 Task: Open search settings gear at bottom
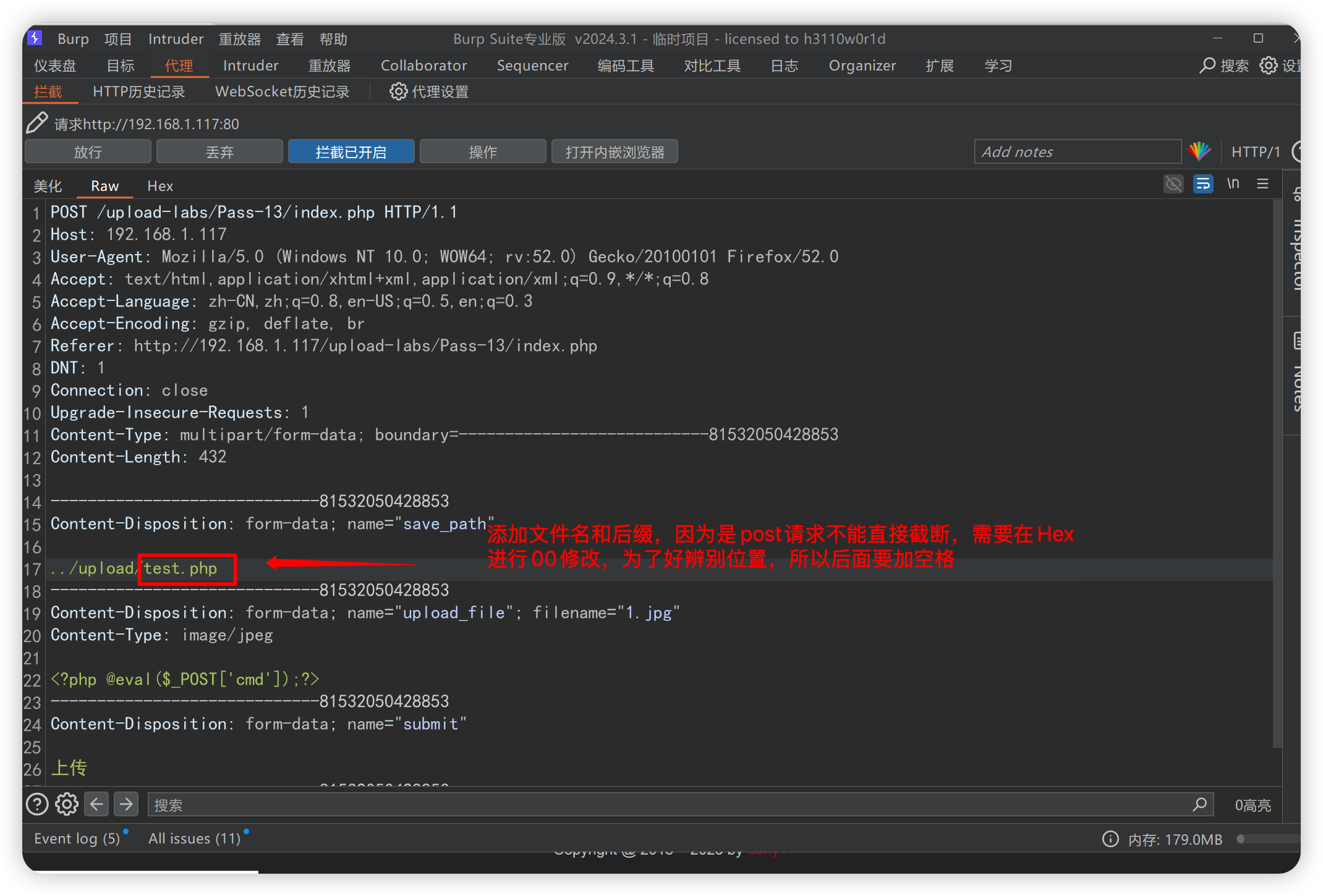pos(67,805)
